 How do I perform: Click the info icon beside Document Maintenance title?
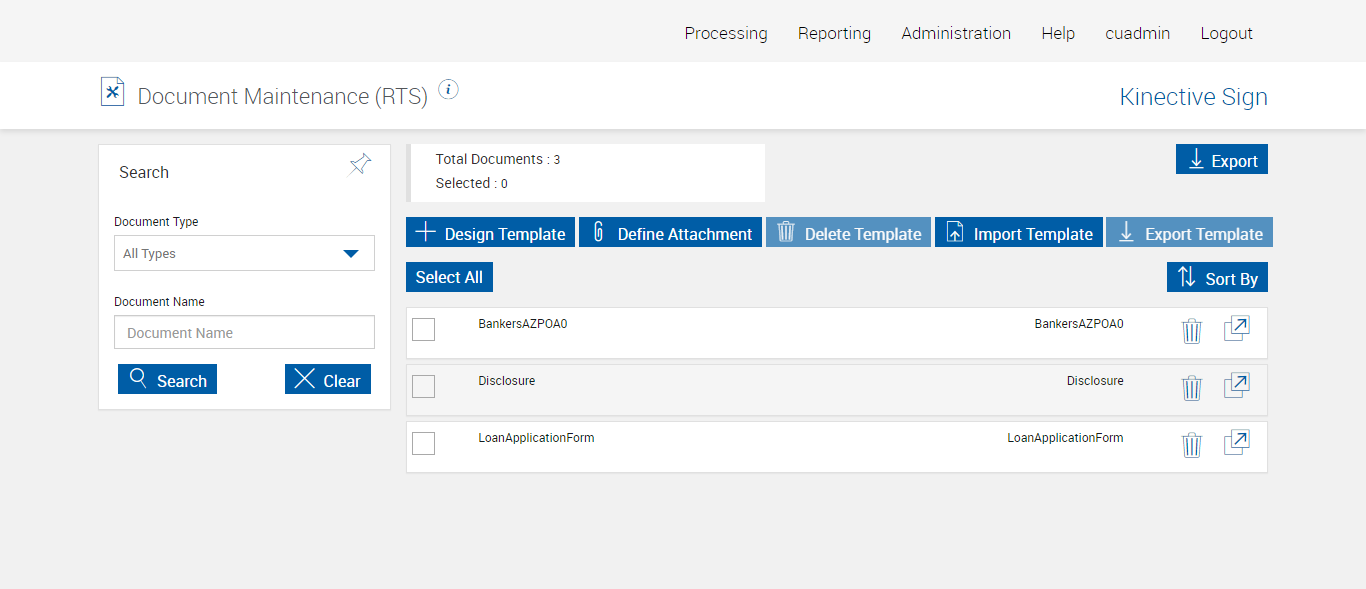point(449,90)
